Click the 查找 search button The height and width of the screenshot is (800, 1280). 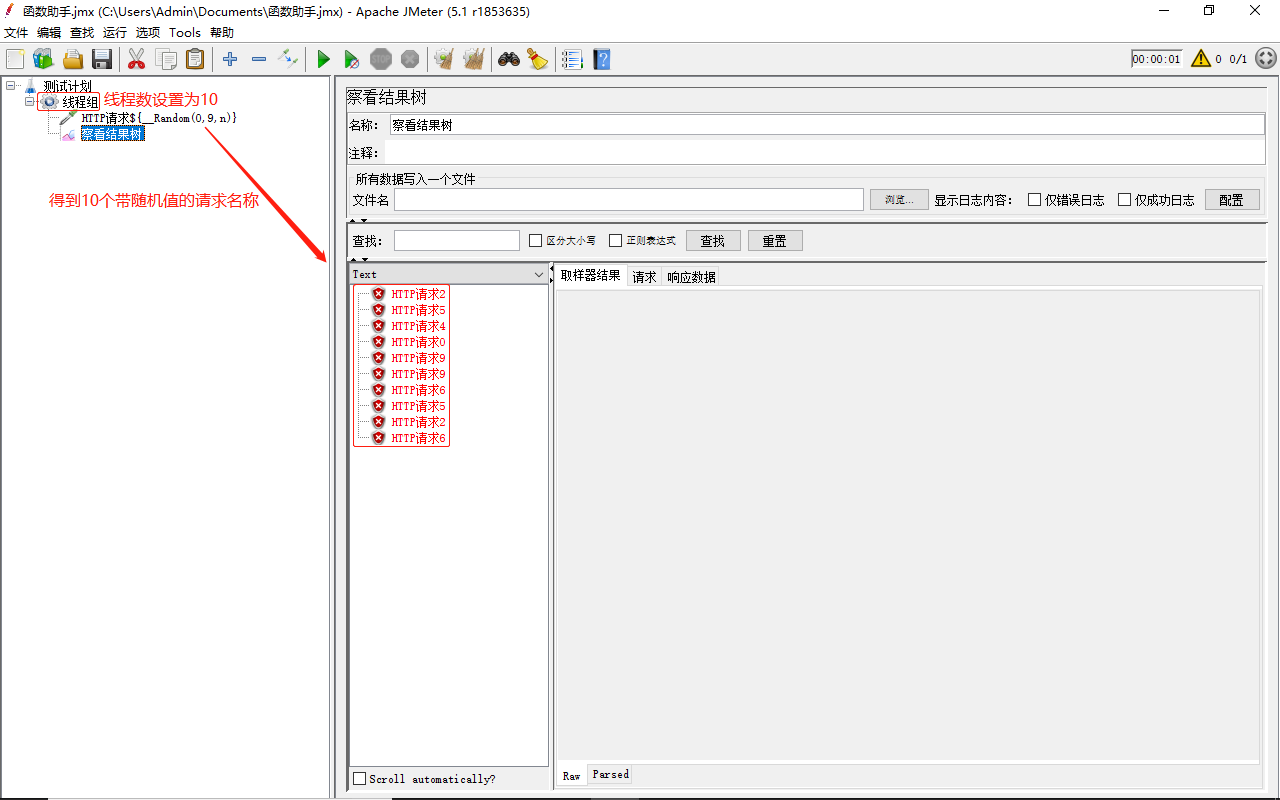click(713, 241)
